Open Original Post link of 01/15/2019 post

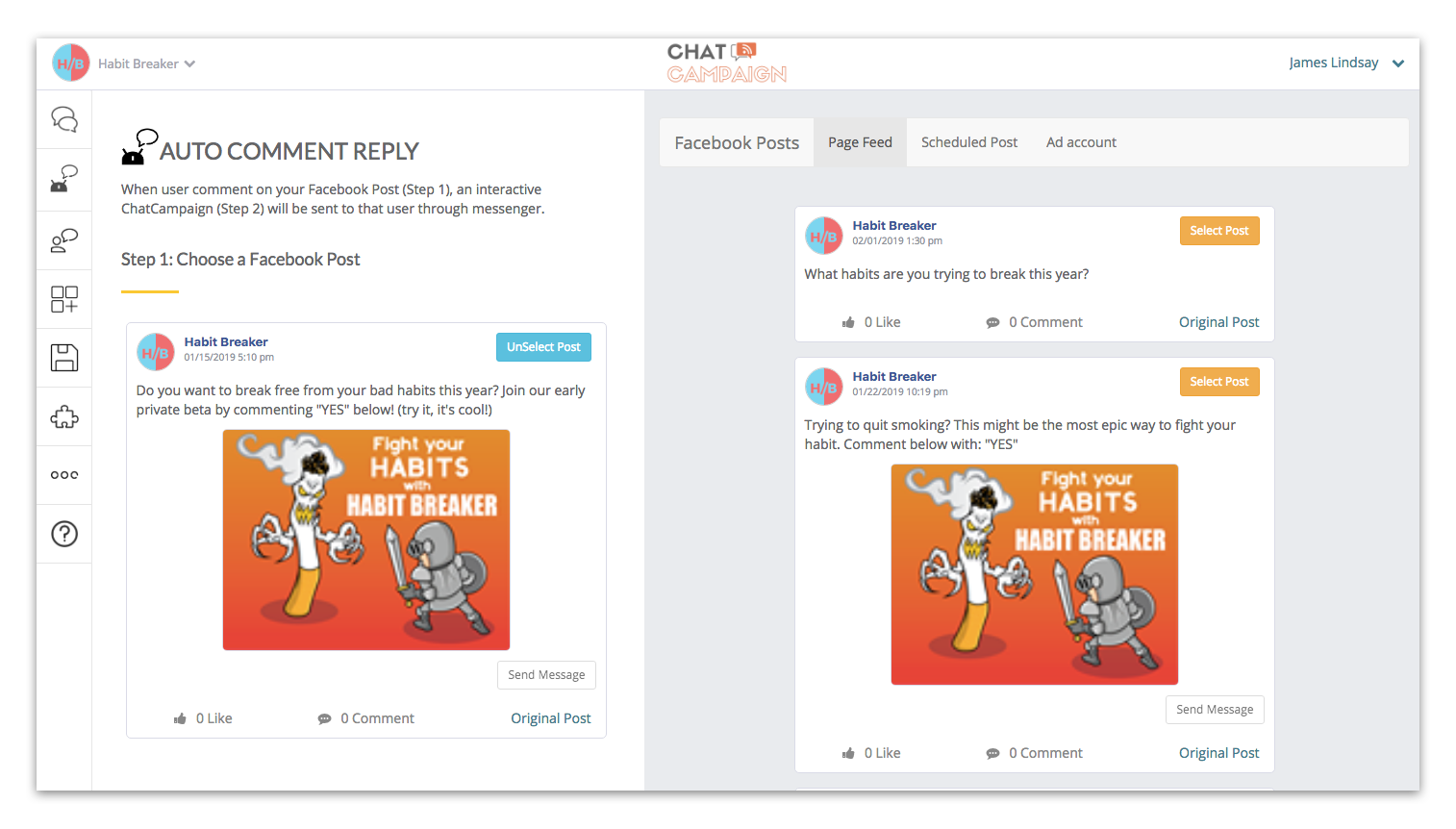(x=551, y=718)
